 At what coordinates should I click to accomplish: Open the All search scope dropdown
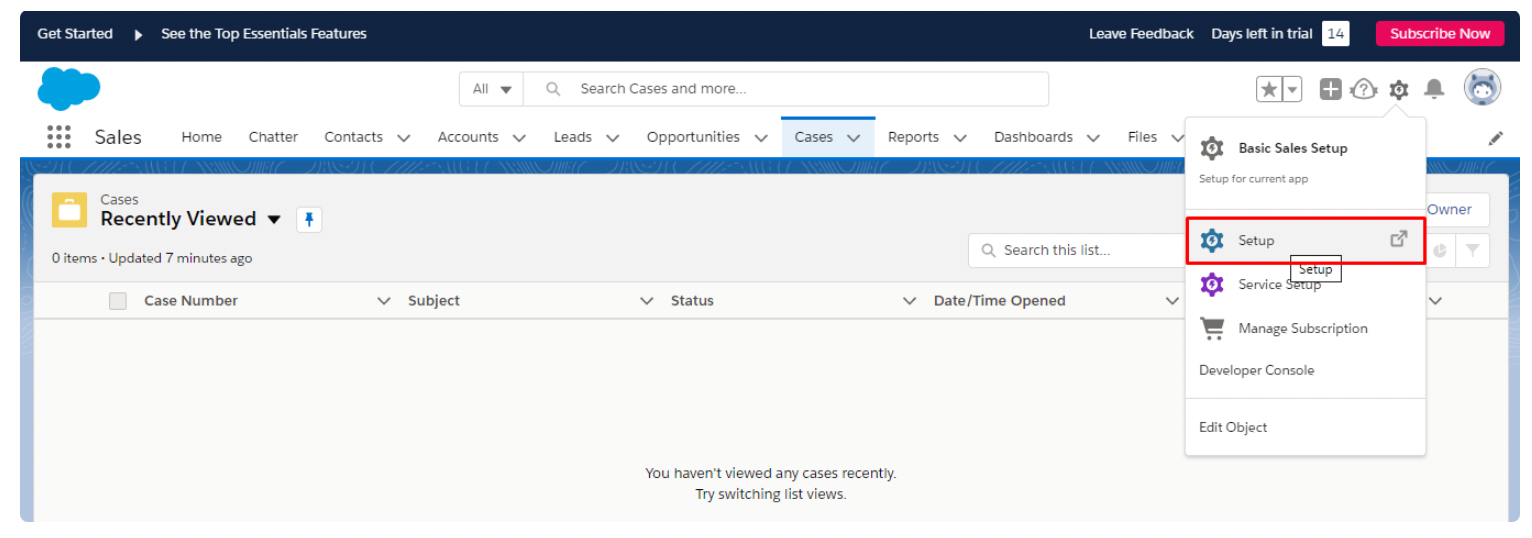492,89
